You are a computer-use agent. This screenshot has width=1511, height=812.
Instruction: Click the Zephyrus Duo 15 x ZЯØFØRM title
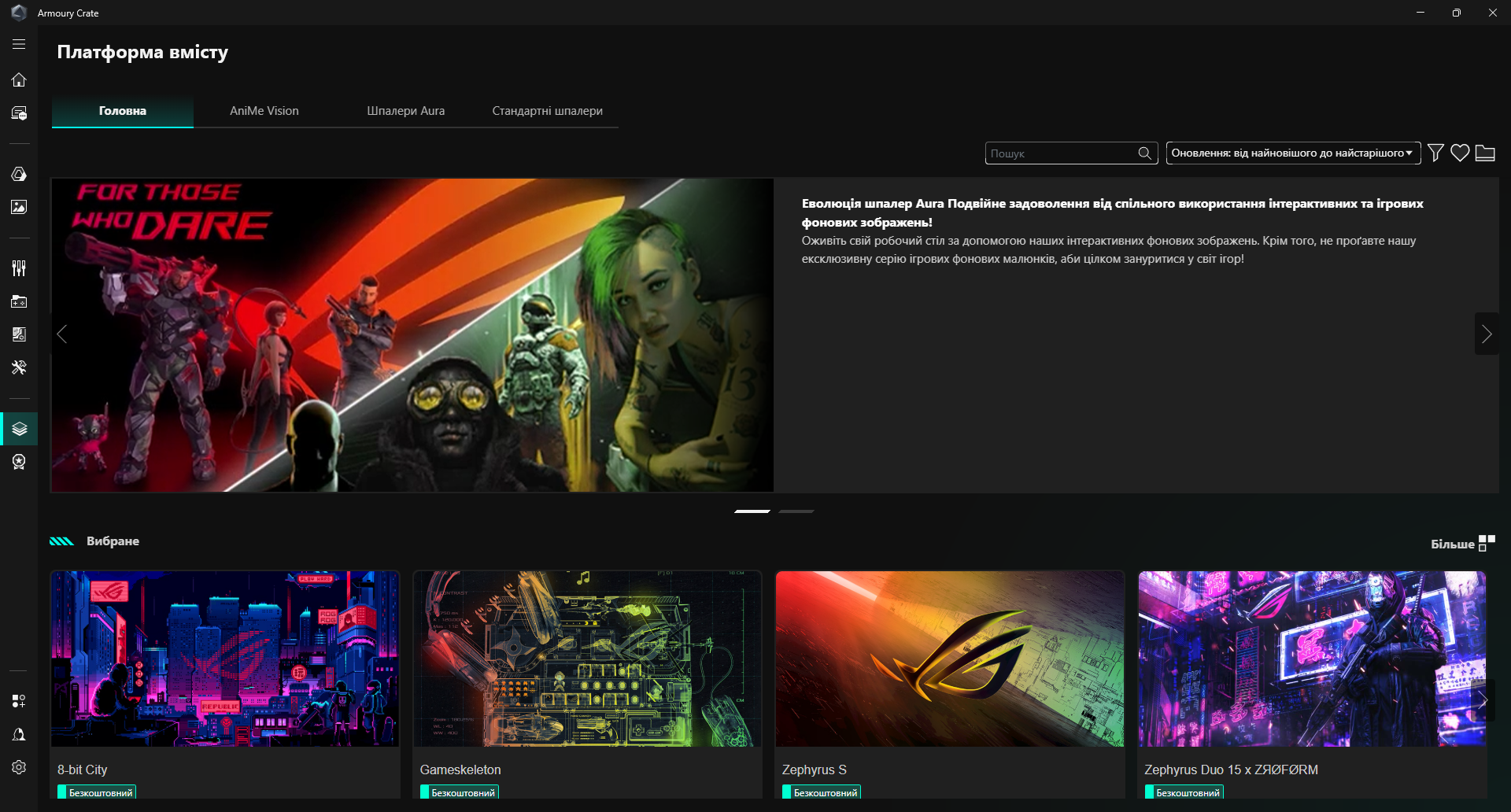1232,770
